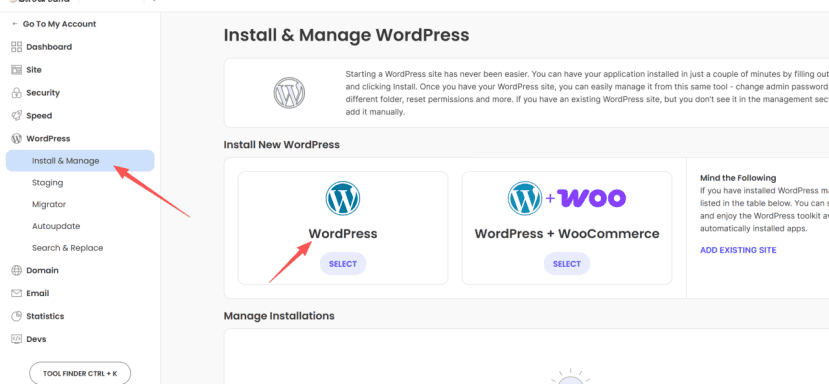The width and height of the screenshot is (829, 385).
Task: Open the Dashboard menu item
Action: coord(49,47)
